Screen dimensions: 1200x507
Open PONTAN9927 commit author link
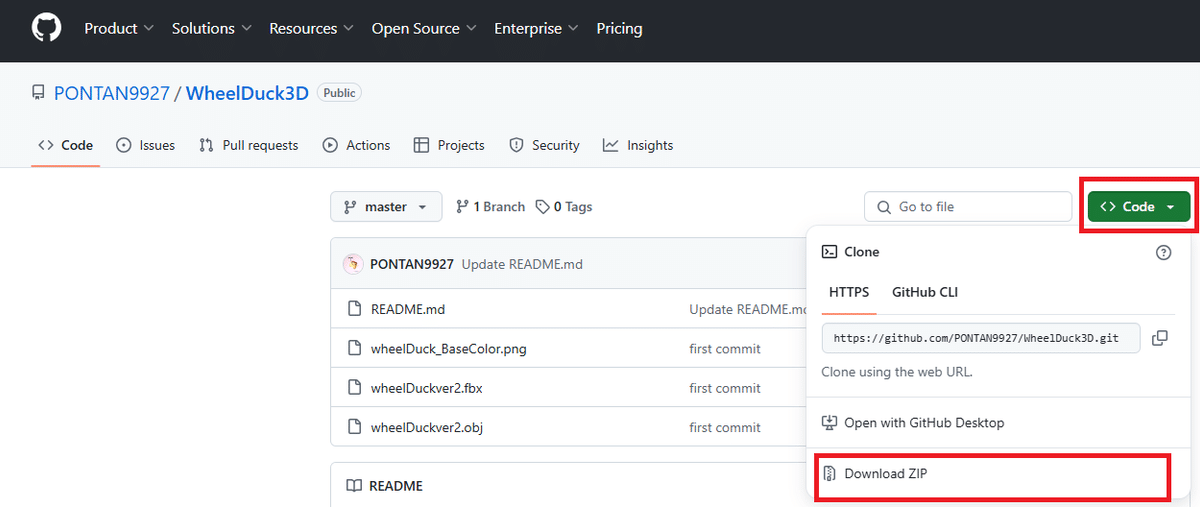coord(412,264)
